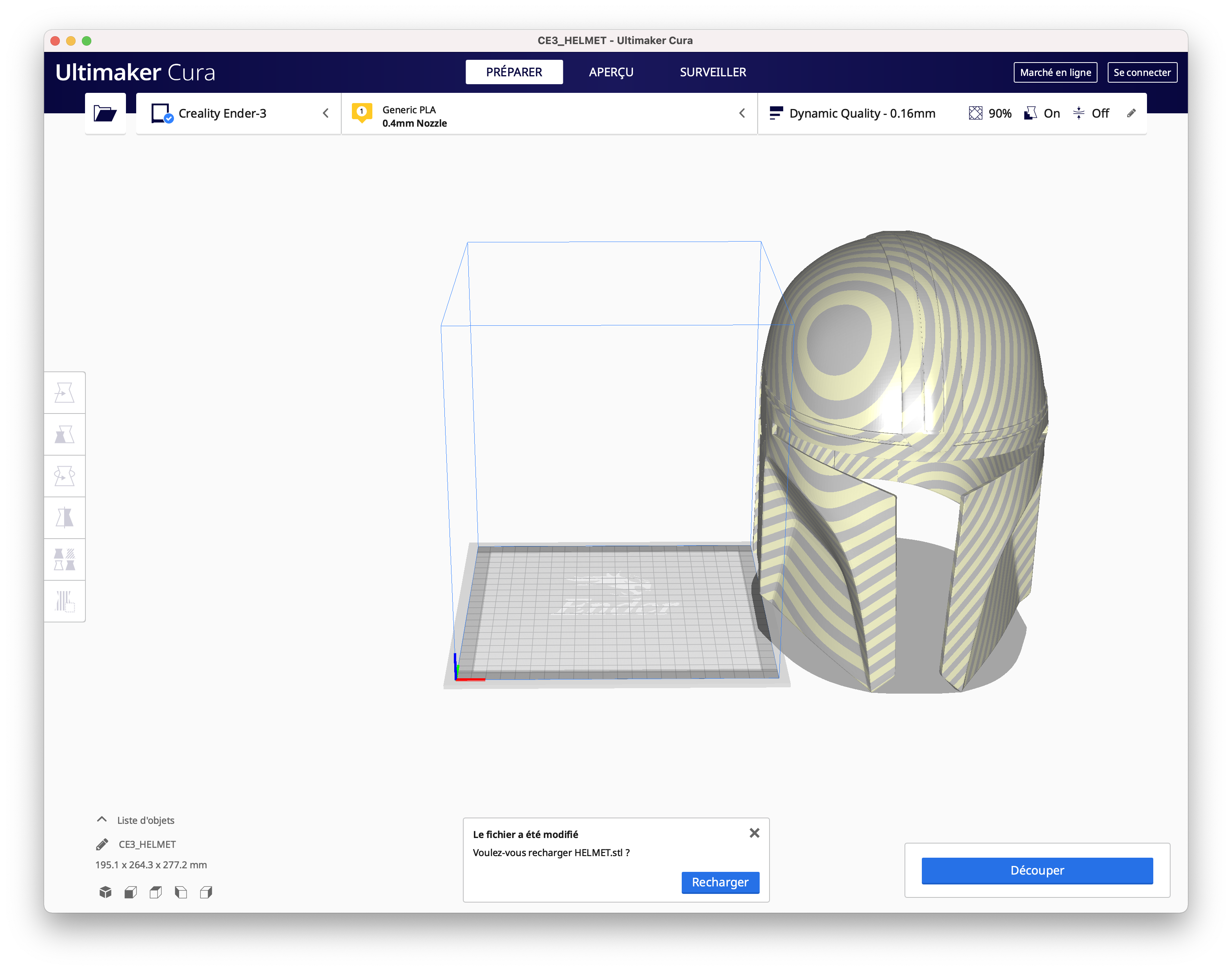Click the custom settings pencil icon
The image size is (1232, 971).
coord(1131,113)
